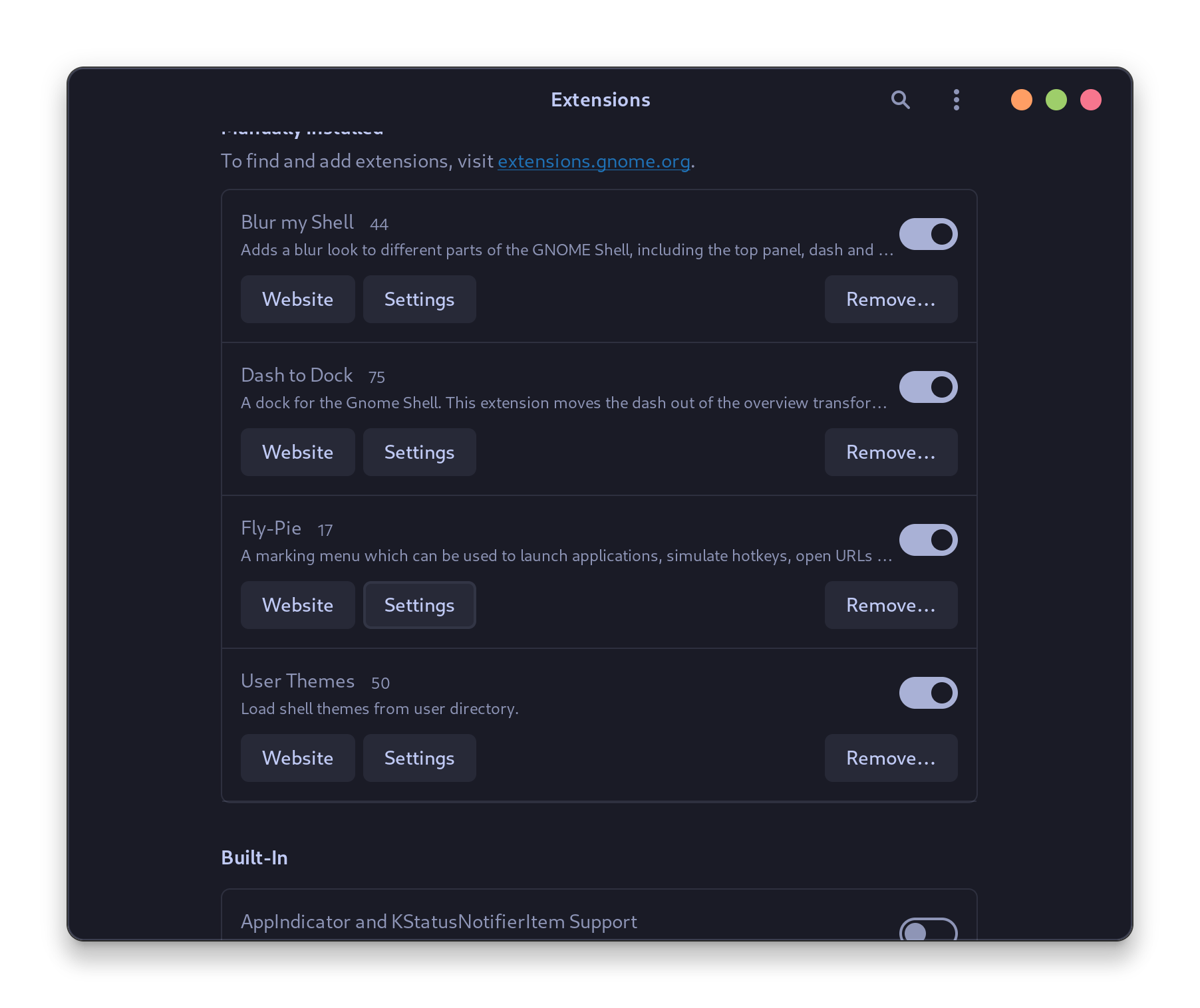Viewport: 1200px width, 1008px height.
Task: Open the primary menu (three dots)
Action: pos(956,100)
